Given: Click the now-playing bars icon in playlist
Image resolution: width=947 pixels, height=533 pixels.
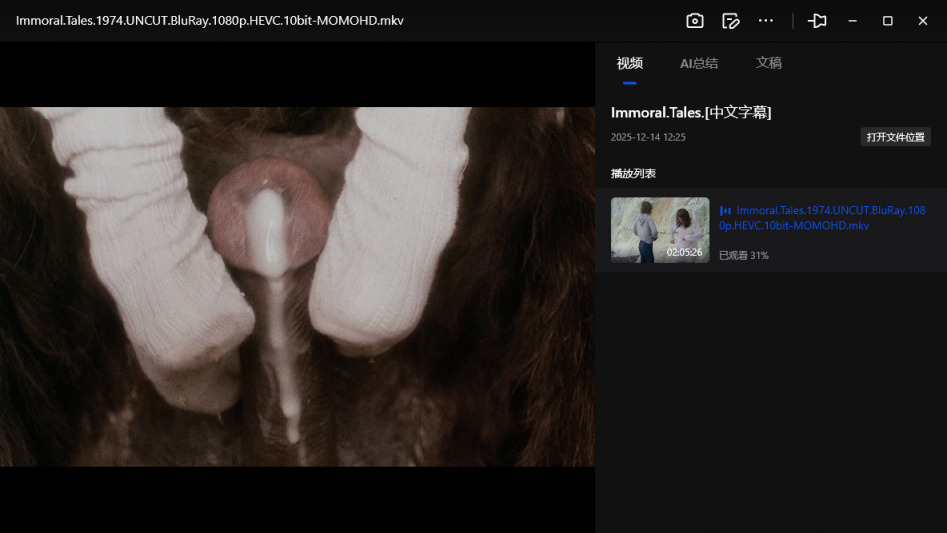Looking at the screenshot, I should 725,211.
